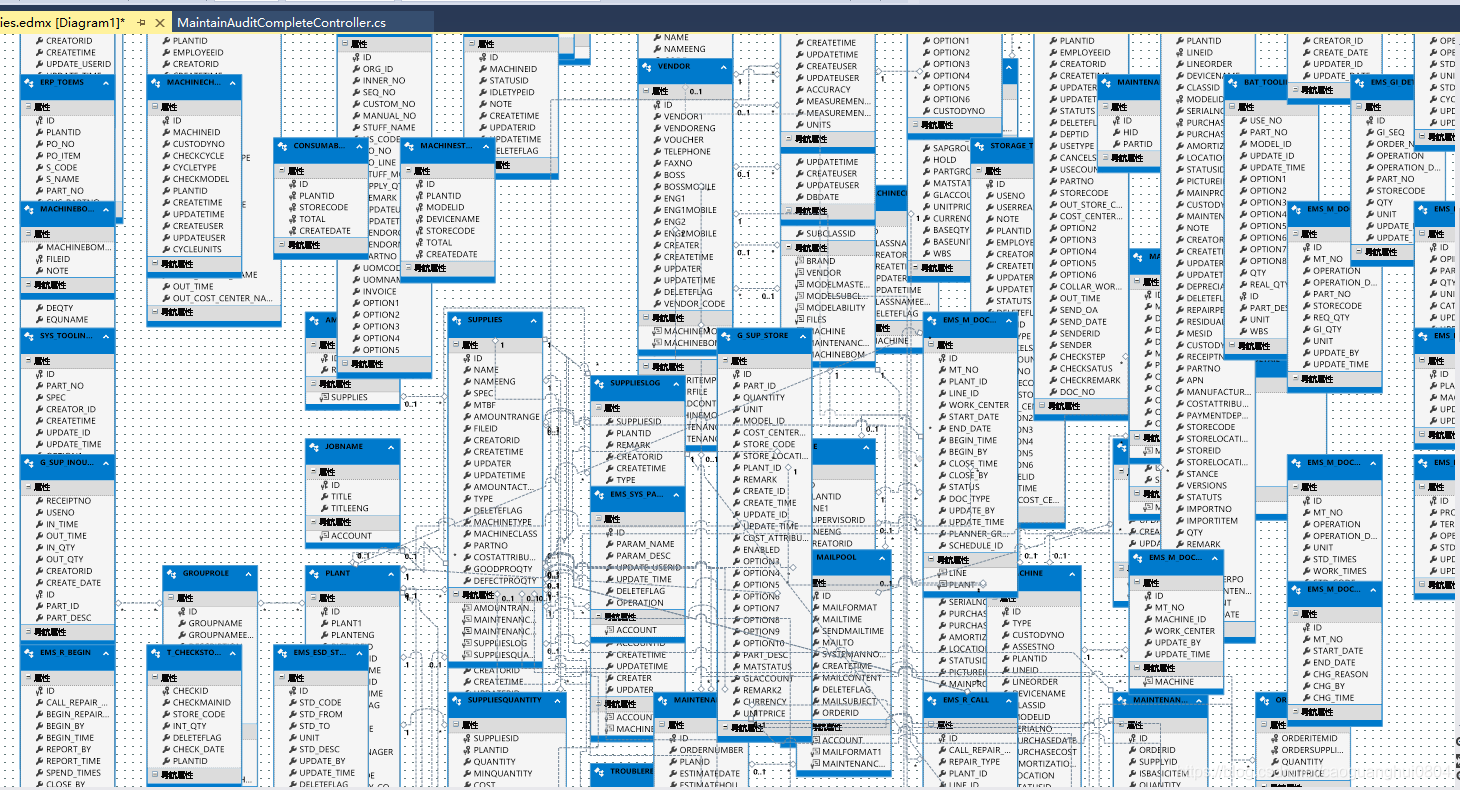1460x790 pixels.
Task: Click key icon beside ID in GROUPROLE
Action: tap(180, 611)
